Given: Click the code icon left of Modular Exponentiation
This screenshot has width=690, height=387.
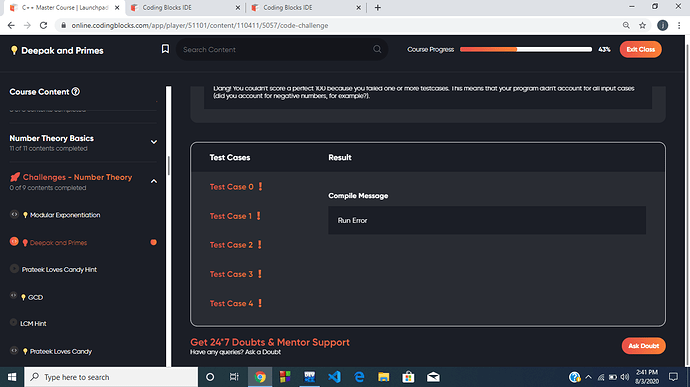Looking at the screenshot, I should click(x=14, y=214).
